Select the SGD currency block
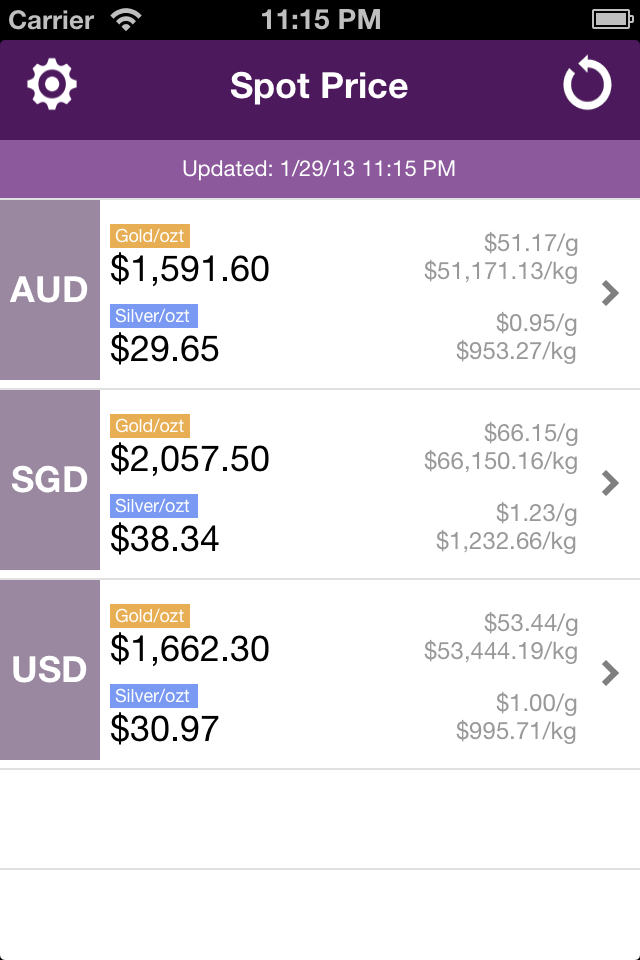Viewport: 640px width, 960px height. (x=50, y=480)
